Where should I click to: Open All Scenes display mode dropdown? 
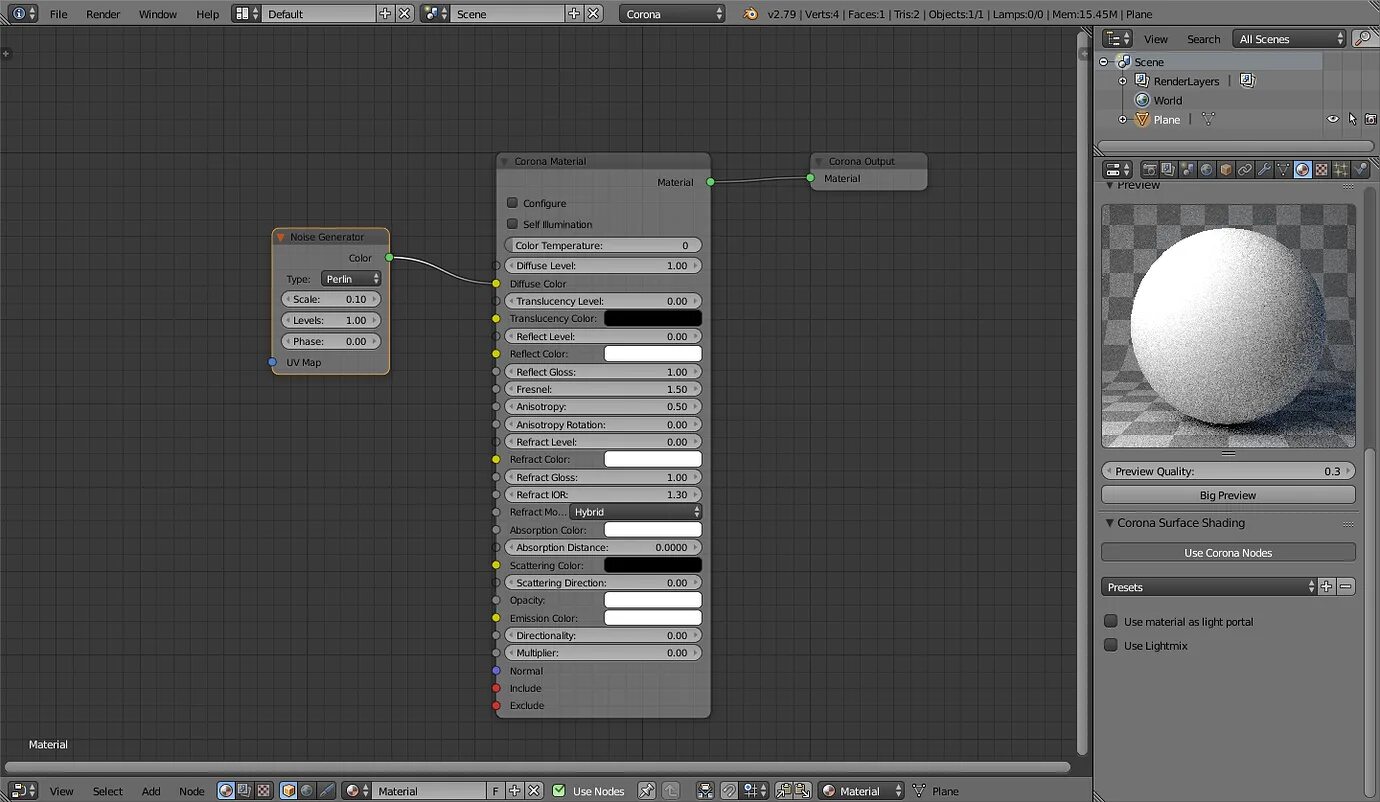(x=1291, y=39)
